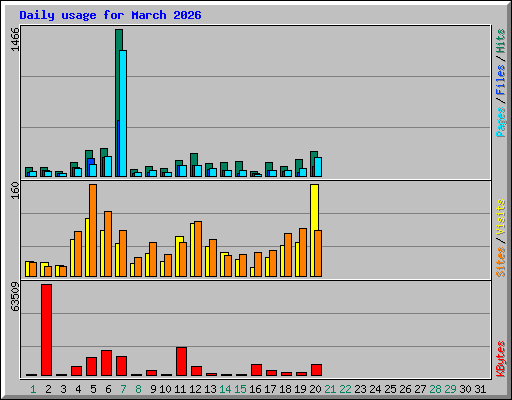Viewport: 512px width, 400px height.
Task: Click day 14 on the date axis
Action: point(225,389)
